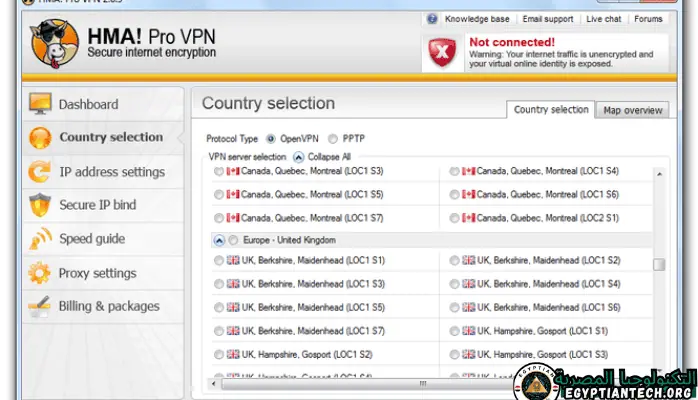Open the Live chat link
The image size is (698, 400).
(605, 19)
